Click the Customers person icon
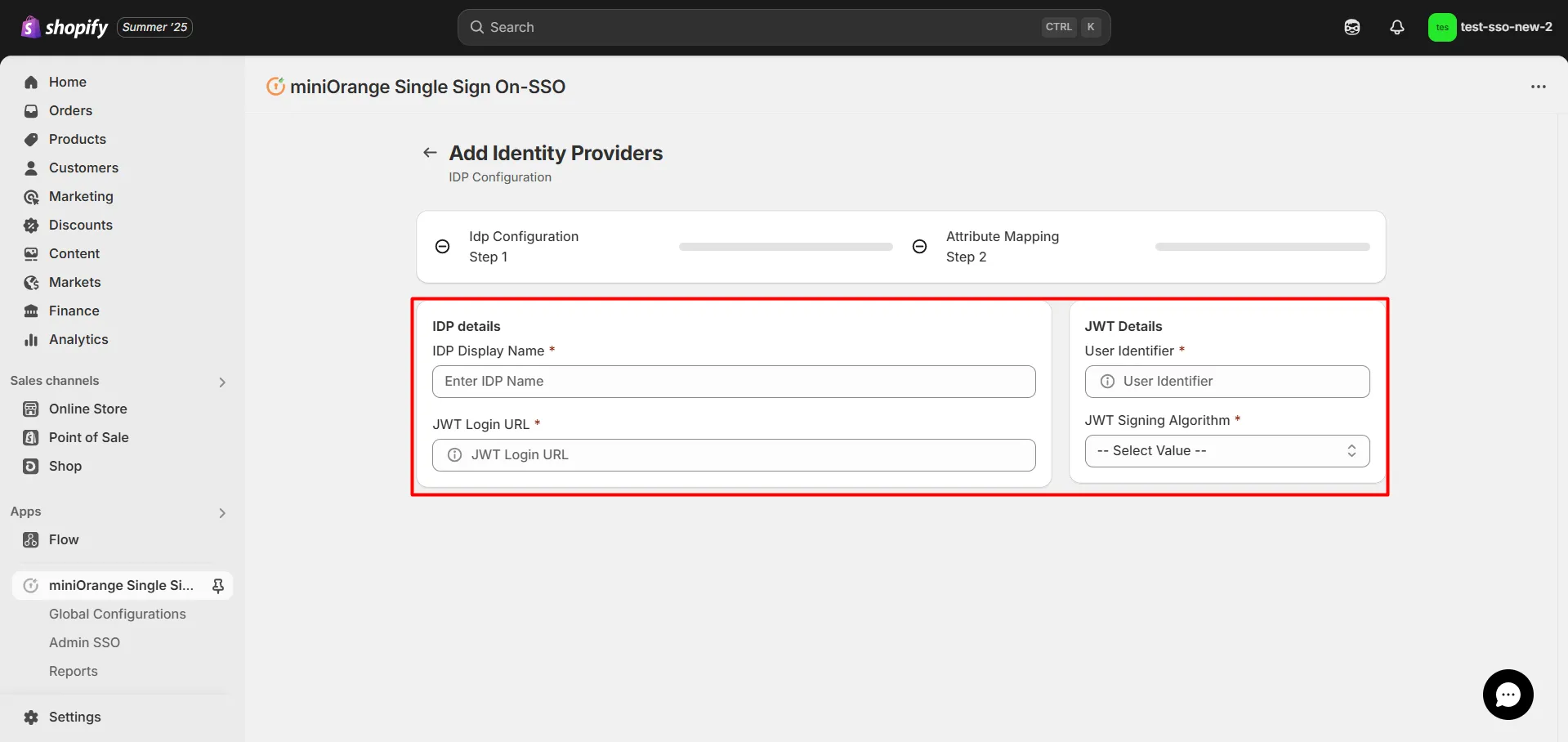Viewport: 1568px width, 742px height. click(31, 168)
